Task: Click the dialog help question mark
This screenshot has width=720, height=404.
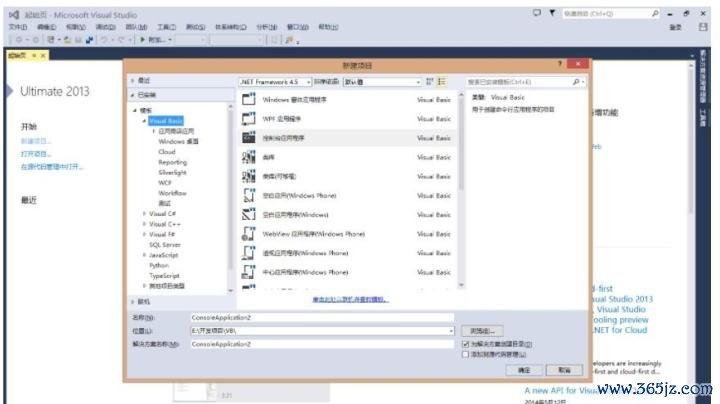Action: pos(560,63)
